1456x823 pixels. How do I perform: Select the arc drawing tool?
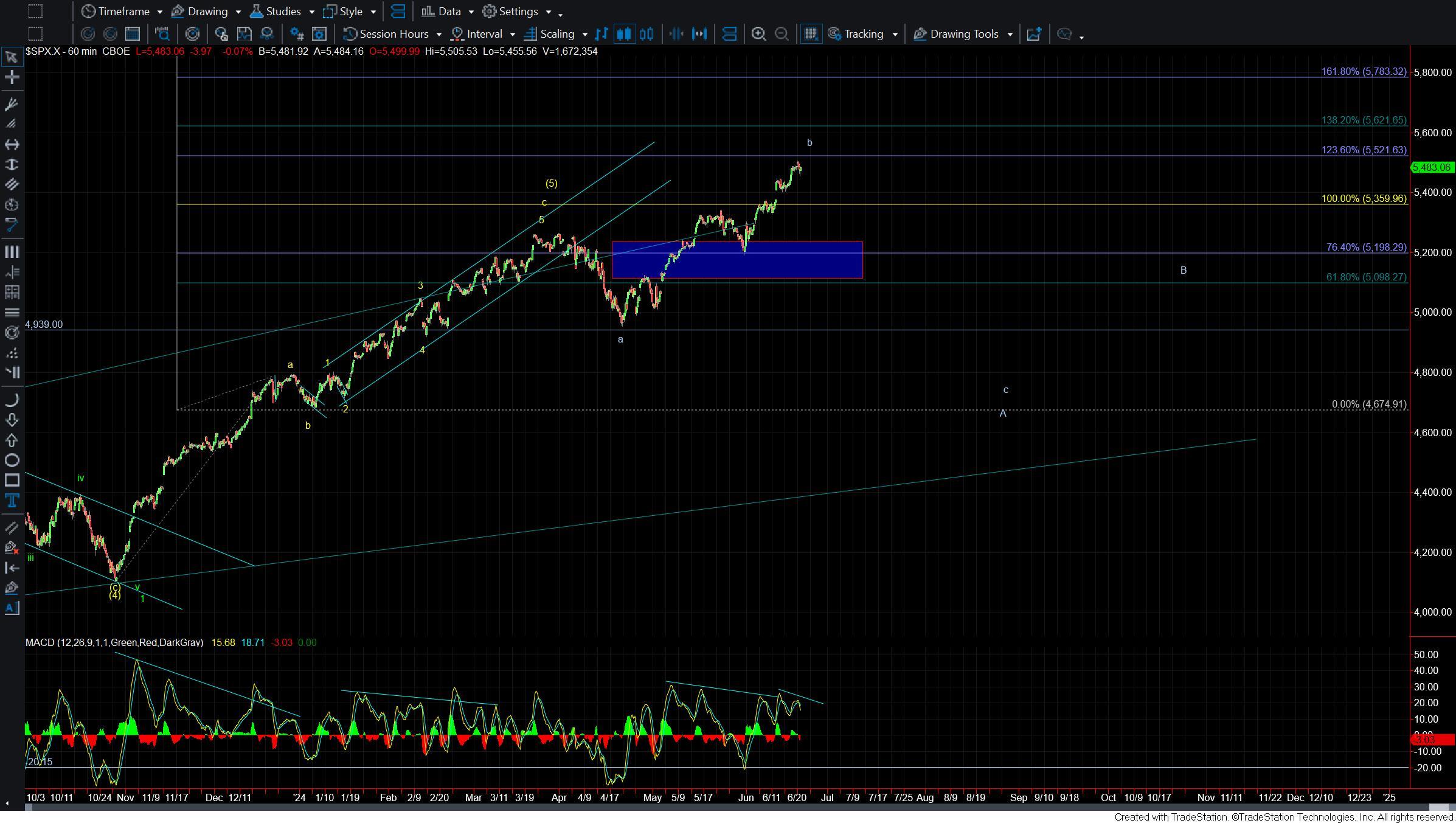[11, 400]
